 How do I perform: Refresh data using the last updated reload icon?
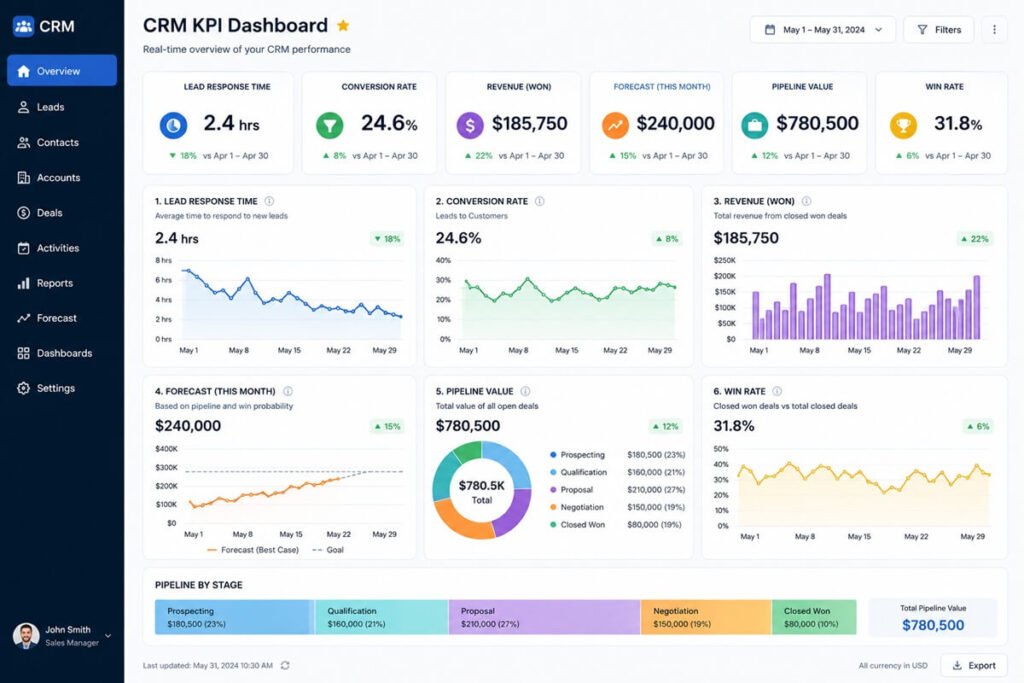click(x=285, y=665)
